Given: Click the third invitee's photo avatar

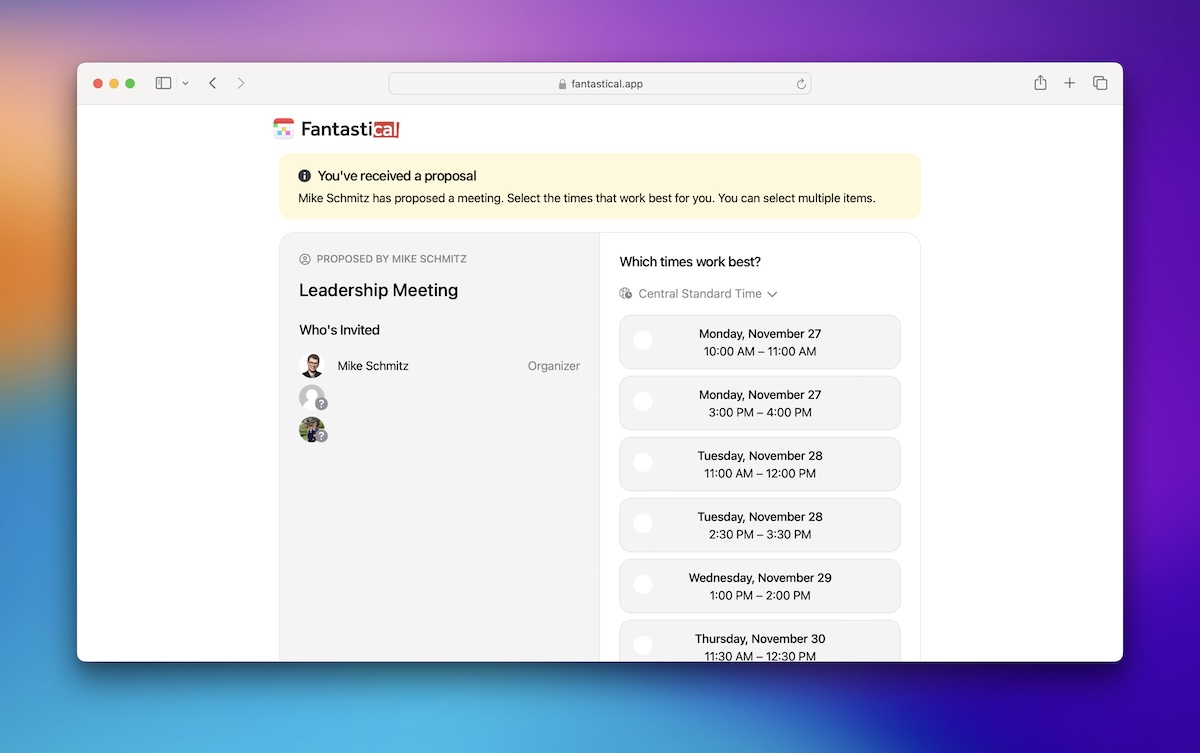Looking at the screenshot, I should coord(312,429).
